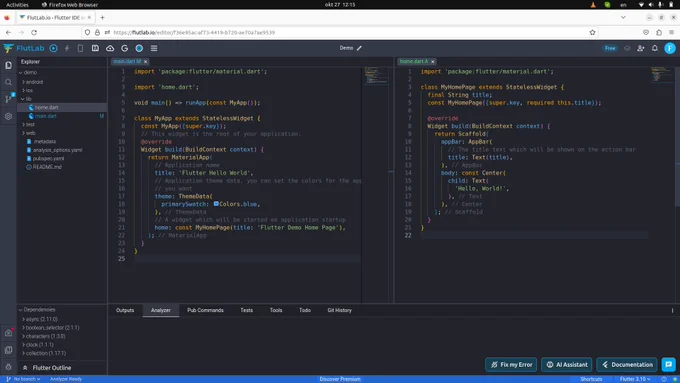Click the cloud download icon
Viewport: 680px width, 383px height.
110,48
